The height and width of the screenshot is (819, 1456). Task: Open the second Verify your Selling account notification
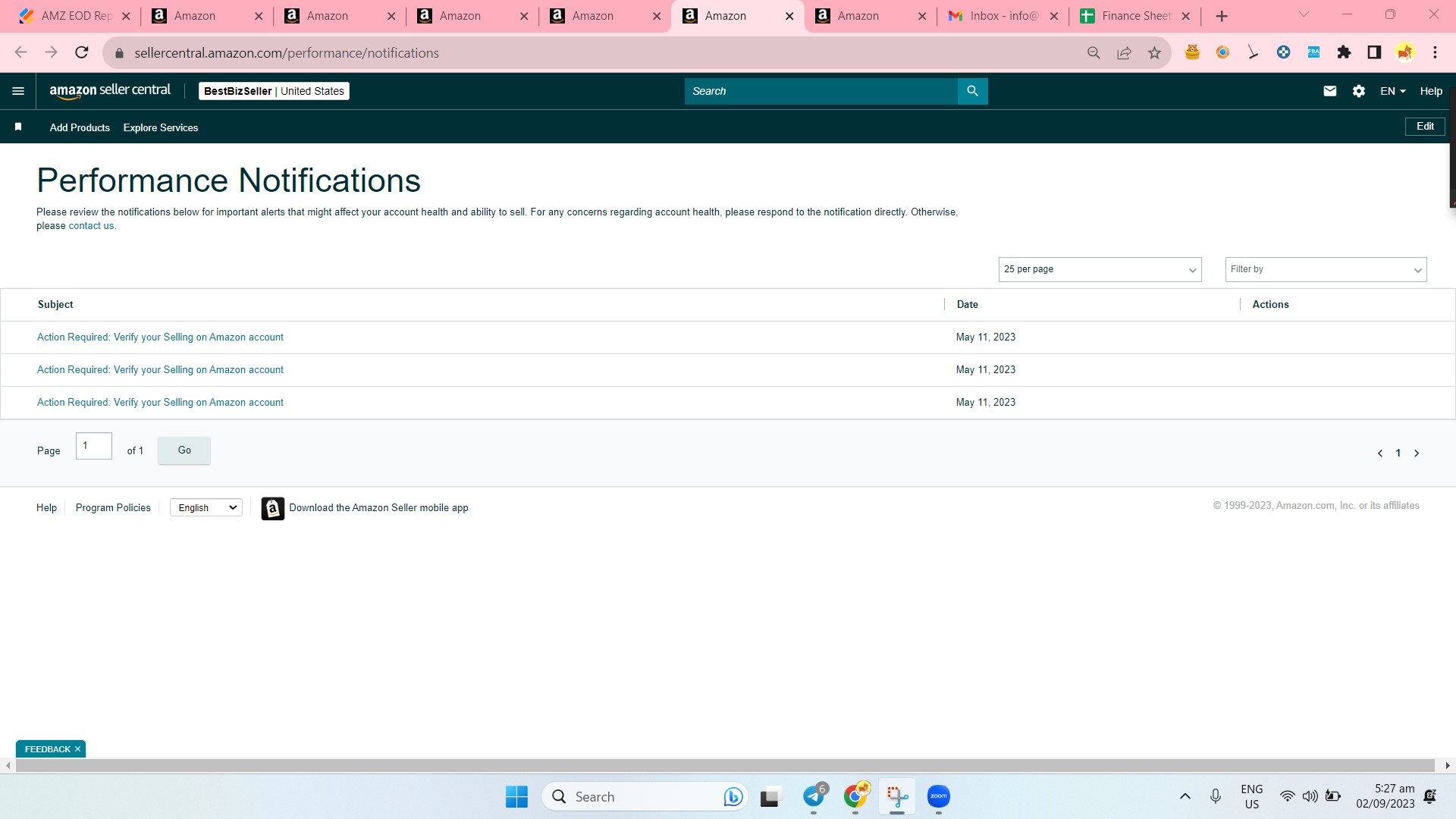(160, 370)
